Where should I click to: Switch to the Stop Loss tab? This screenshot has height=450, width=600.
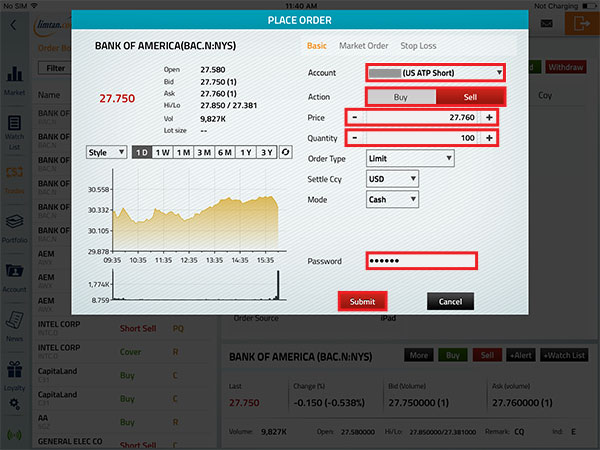[x=418, y=46]
